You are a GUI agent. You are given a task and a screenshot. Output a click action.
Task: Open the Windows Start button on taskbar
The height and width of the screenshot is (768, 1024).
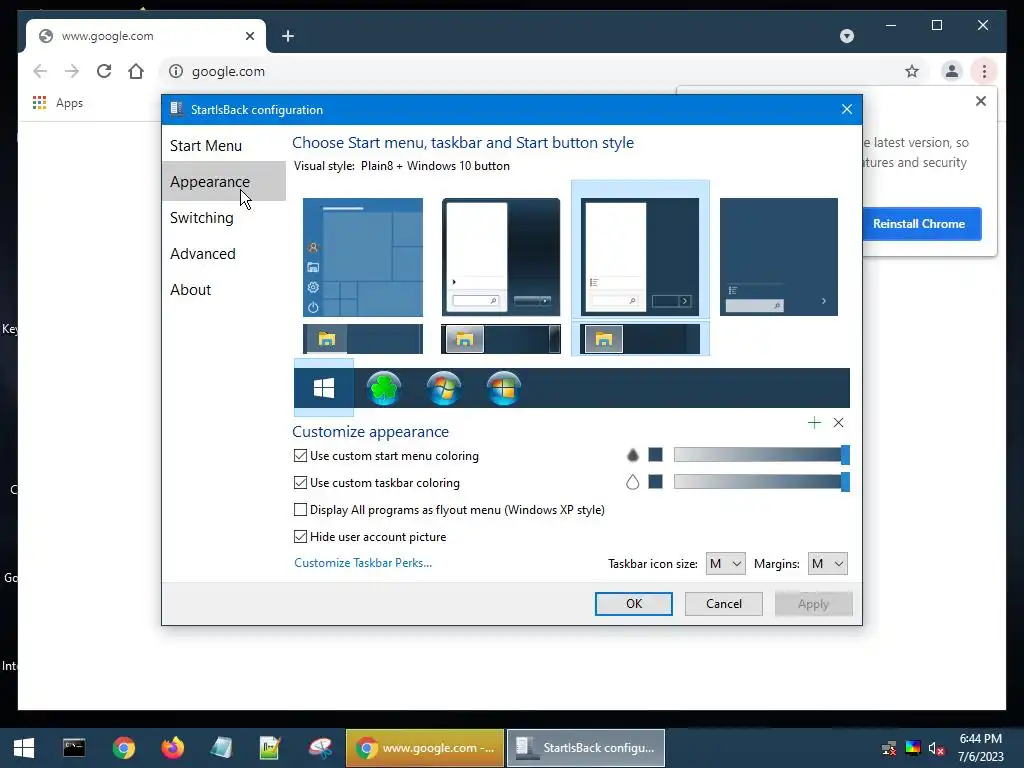tap(24, 748)
